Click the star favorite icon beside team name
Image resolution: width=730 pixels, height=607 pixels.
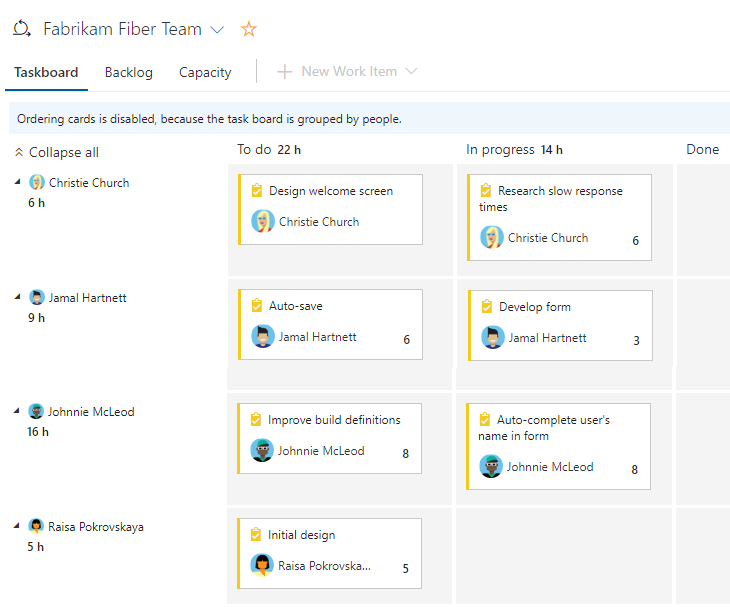249,29
